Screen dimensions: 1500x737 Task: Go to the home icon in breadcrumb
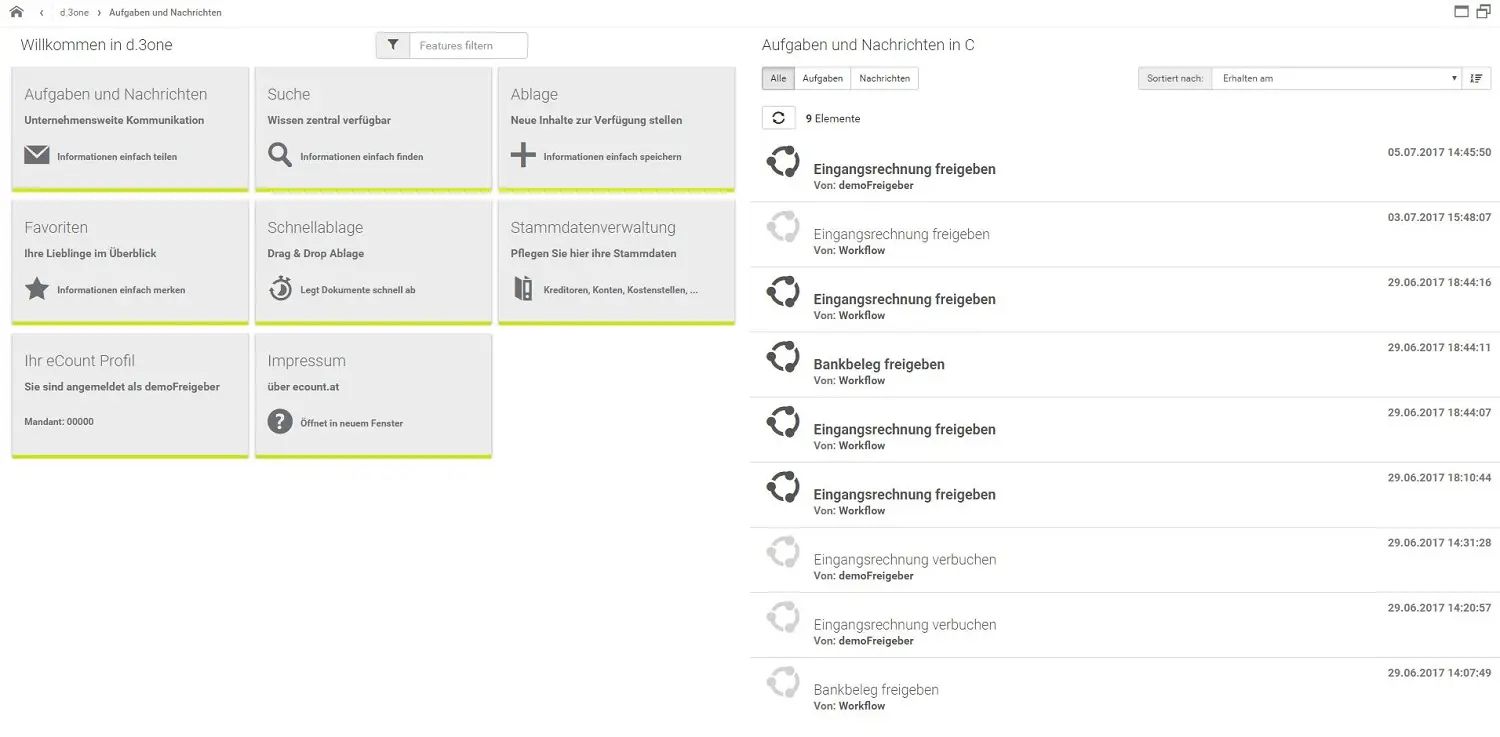16,12
